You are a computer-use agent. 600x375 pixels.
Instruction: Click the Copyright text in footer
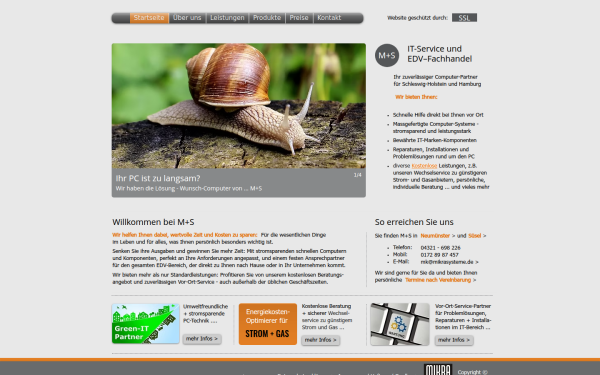[x=473, y=372]
